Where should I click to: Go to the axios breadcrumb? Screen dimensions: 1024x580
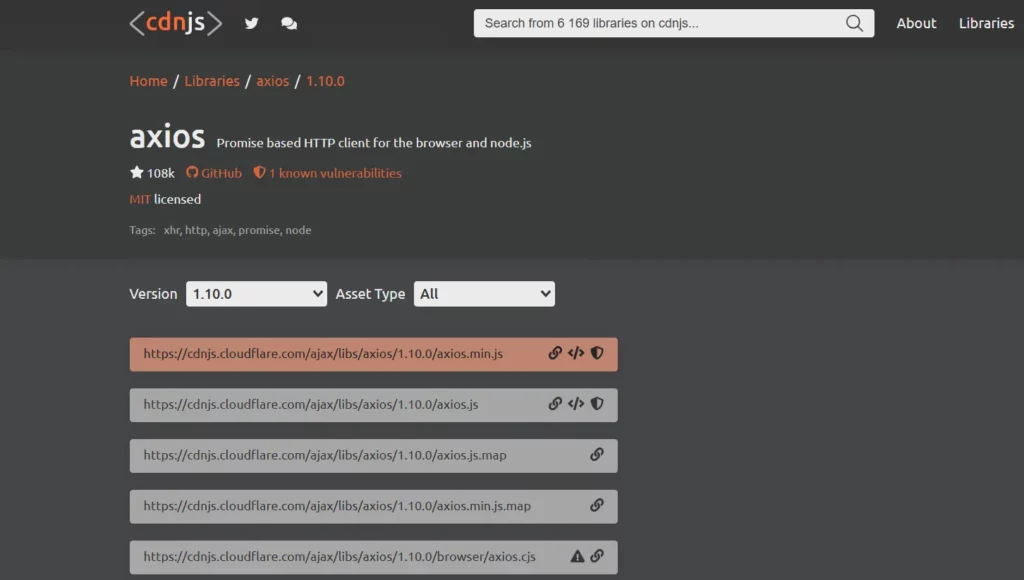(x=272, y=81)
